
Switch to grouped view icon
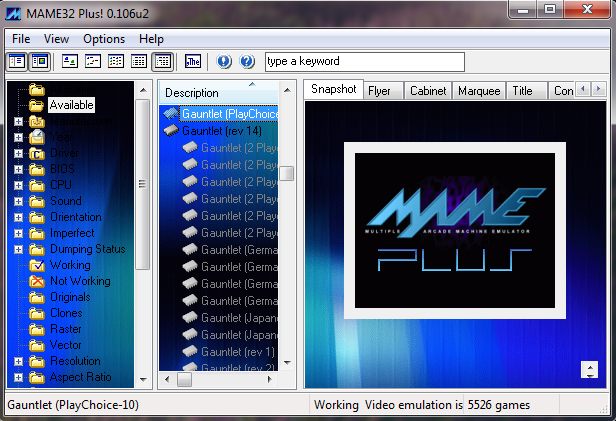(163, 61)
